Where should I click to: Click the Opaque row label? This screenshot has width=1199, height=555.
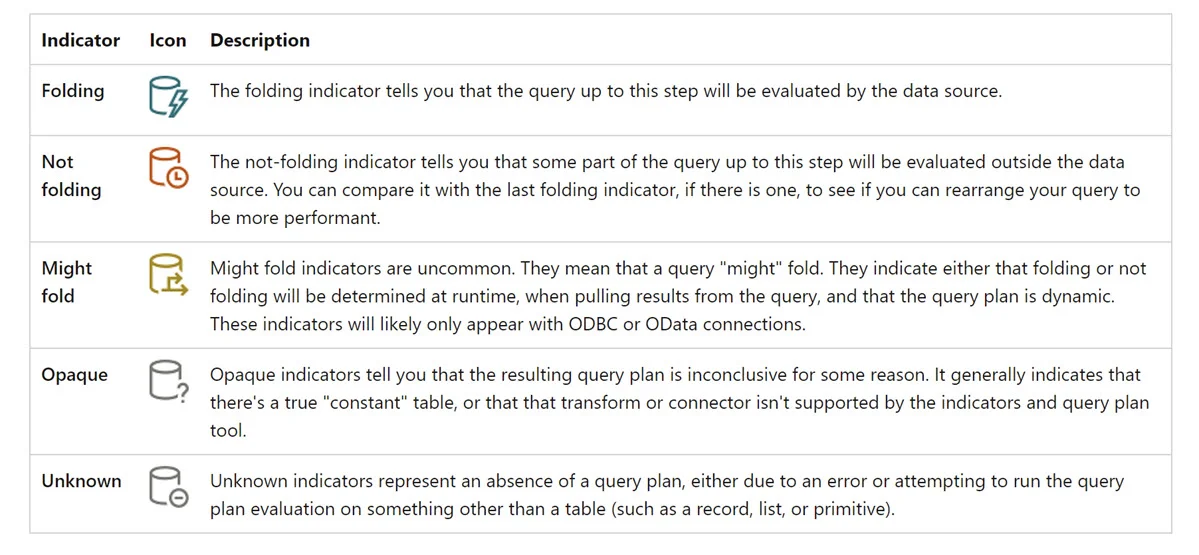tap(74, 375)
